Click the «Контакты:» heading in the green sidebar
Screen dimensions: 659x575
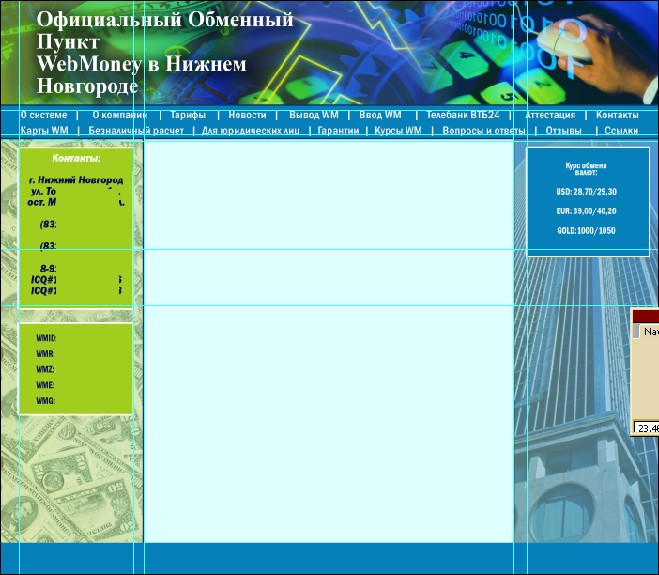point(76,158)
